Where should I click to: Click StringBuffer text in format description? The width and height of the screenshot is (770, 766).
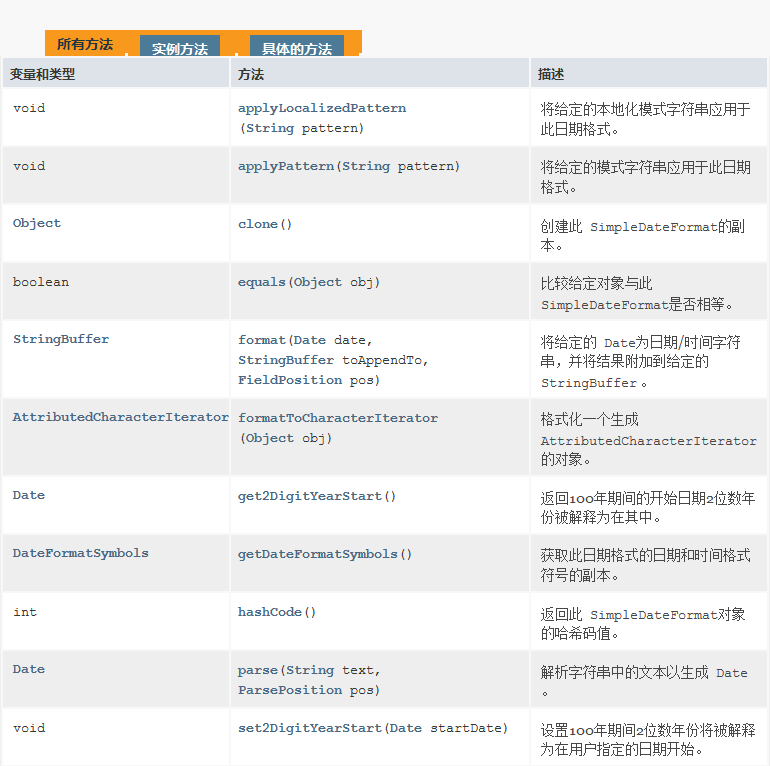[589, 383]
